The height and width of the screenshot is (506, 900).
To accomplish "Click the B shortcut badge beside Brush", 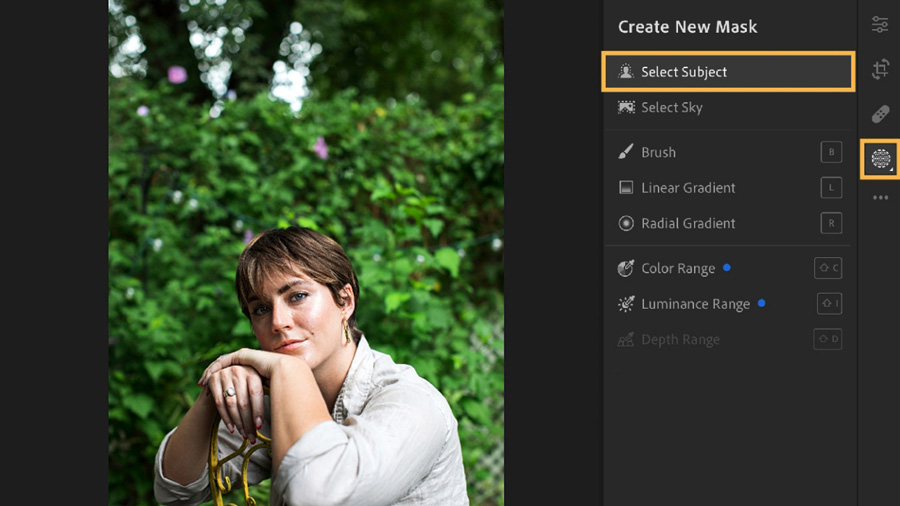I will click(831, 152).
